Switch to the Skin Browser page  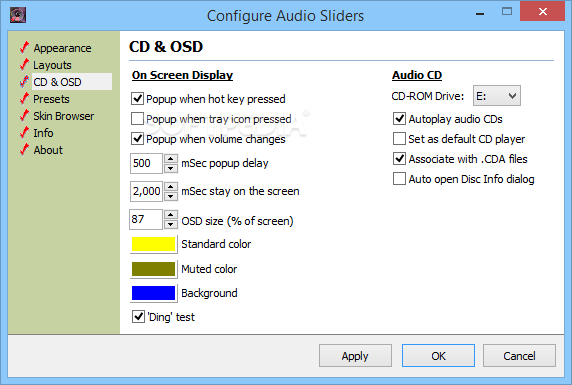point(63,116)
